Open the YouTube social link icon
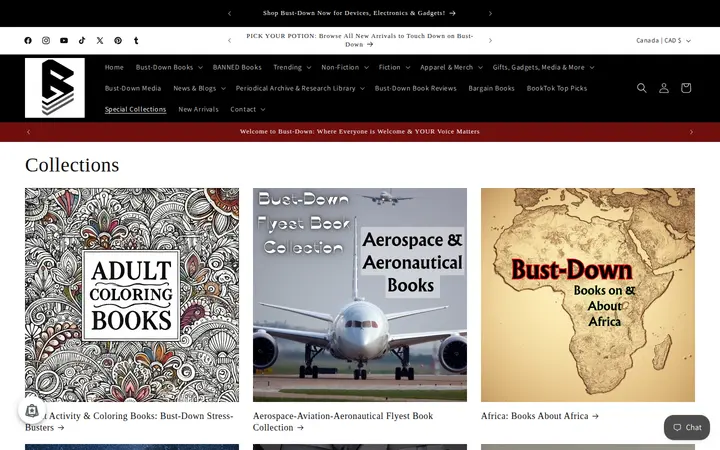Viewport: 720px width, 450px height. point(64,40)
